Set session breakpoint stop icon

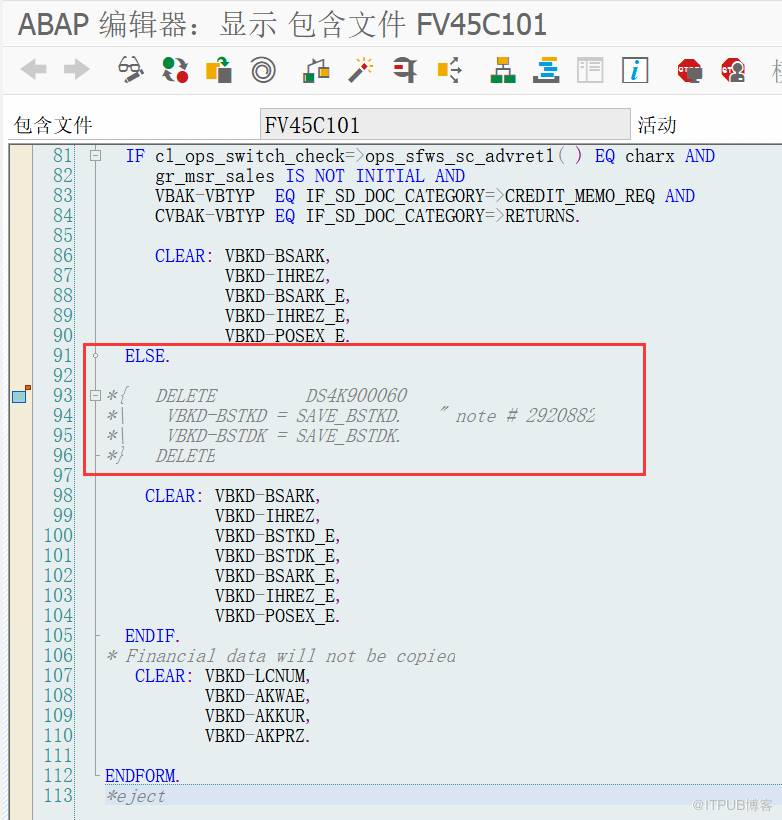689,70
